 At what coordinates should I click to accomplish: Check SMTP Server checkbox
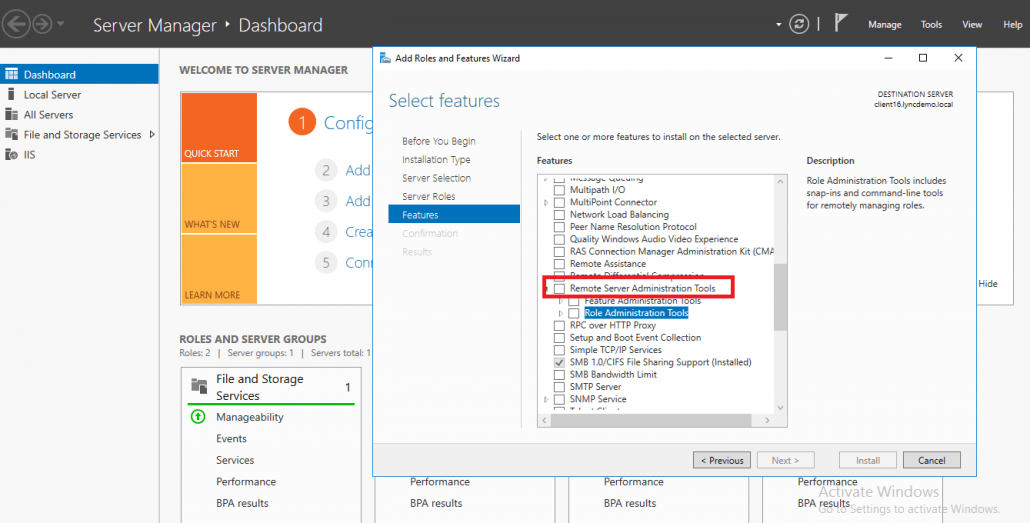559,387
